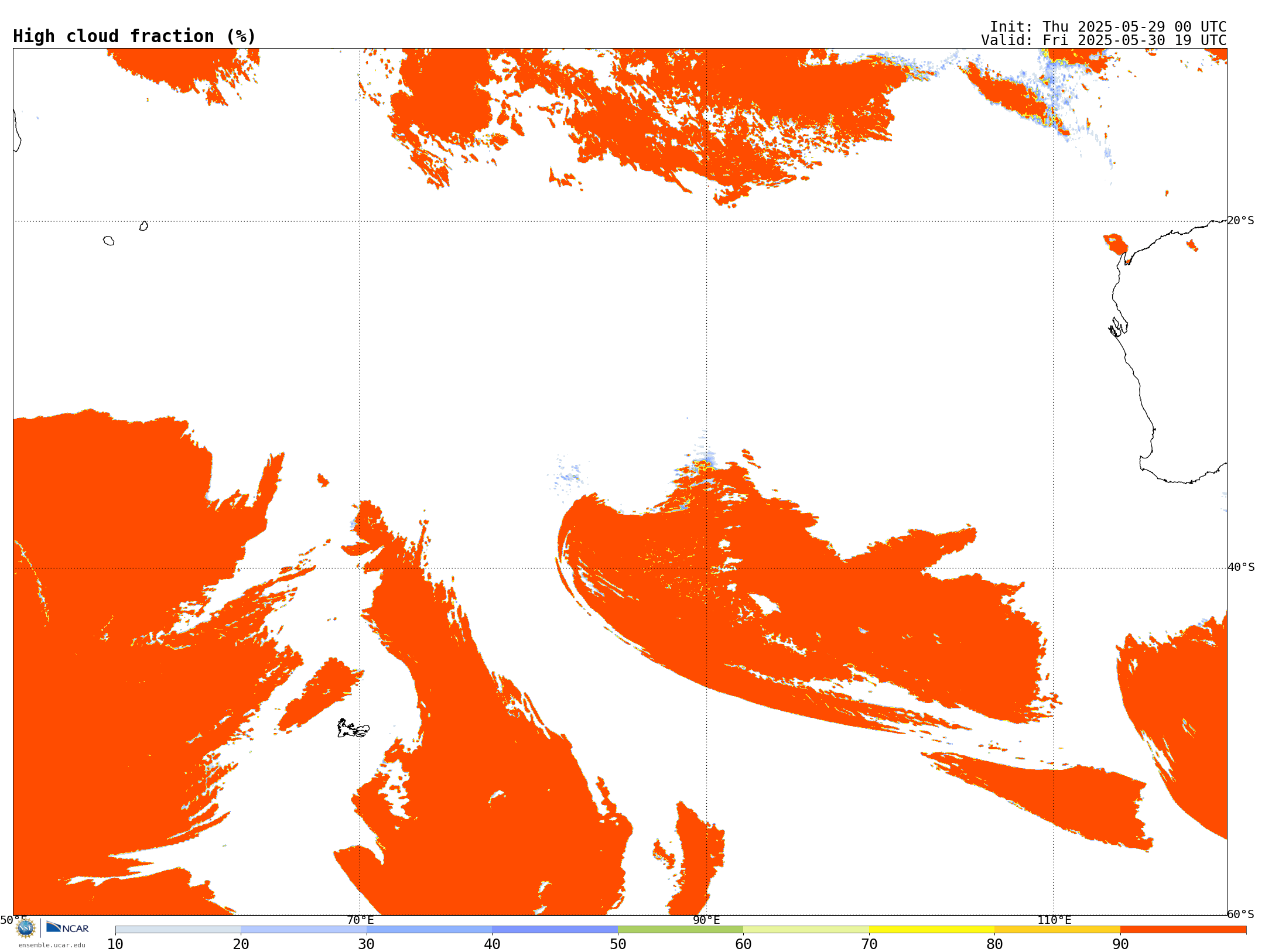Click the colorbar tick label 90
The image size is (1265, 952).
1120,944
